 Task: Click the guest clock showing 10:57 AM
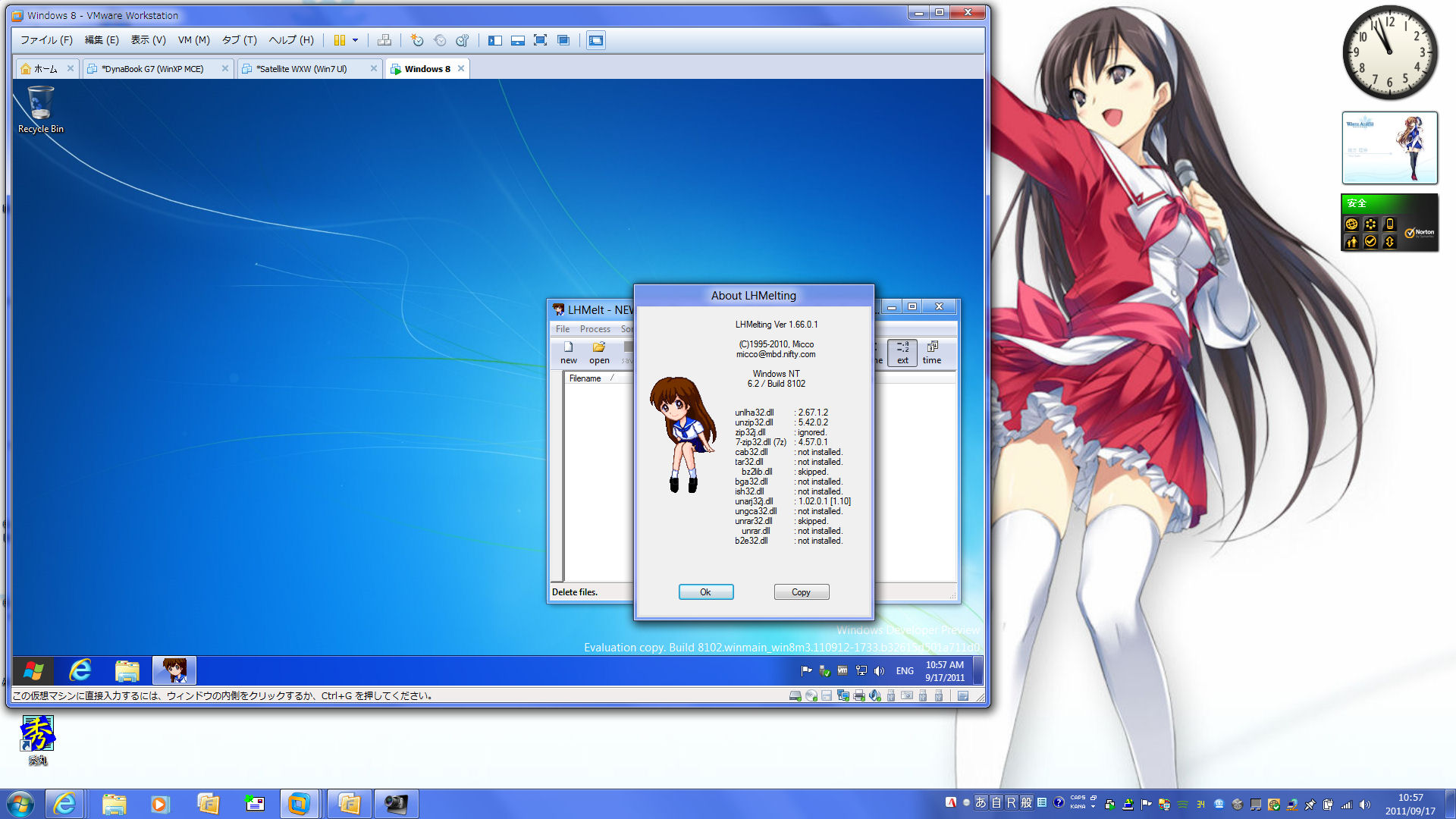[945, 670]
